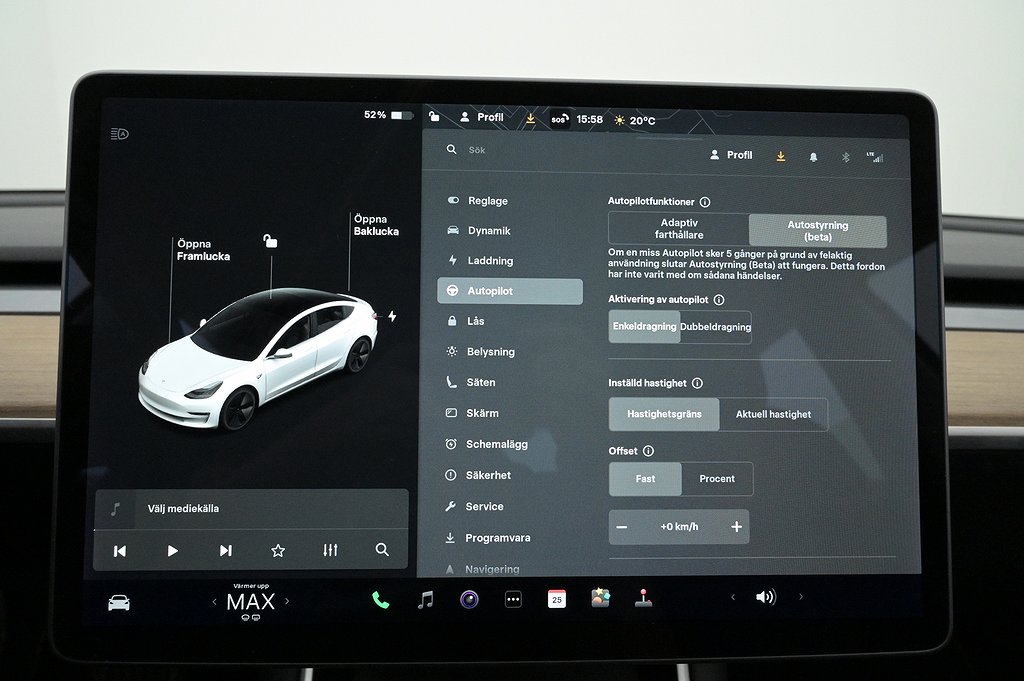This screenshot has height=681, width=1024.
Task: Open the music note app in dock
Action: point(425,600)
